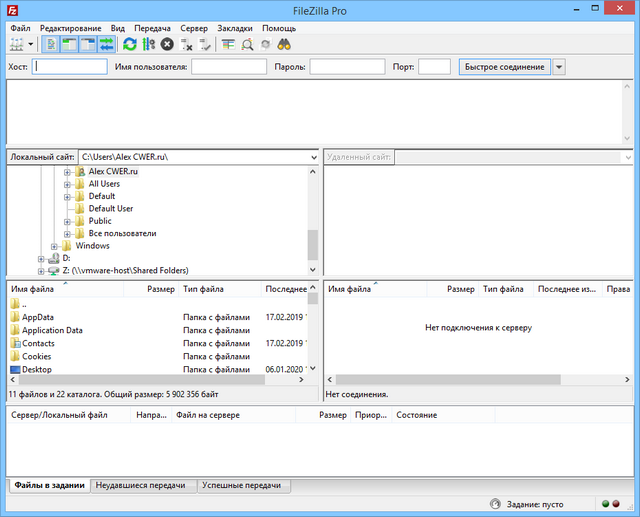Screen dimensions: 640x517
Task: Click the binoculars file search icon
Action: click(284, 44)
